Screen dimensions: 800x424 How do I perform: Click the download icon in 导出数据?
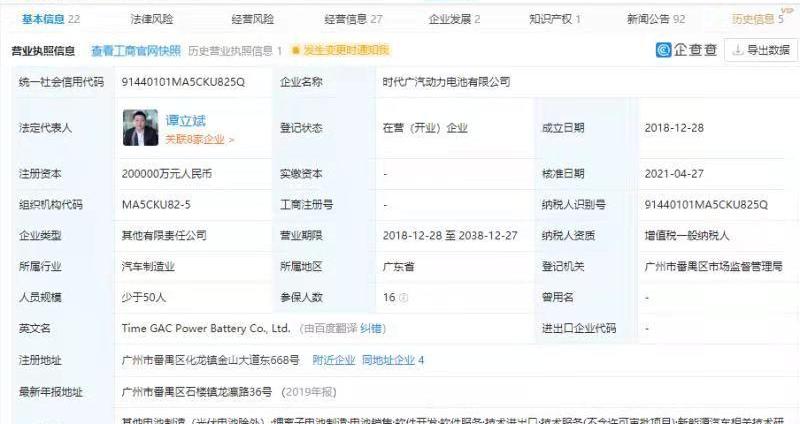click(737, 50)
